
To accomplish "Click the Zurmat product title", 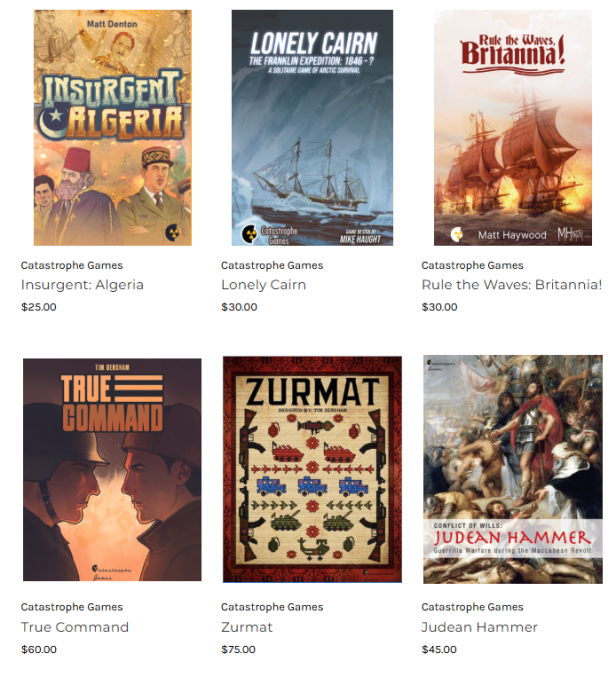I will click(247, 627).
